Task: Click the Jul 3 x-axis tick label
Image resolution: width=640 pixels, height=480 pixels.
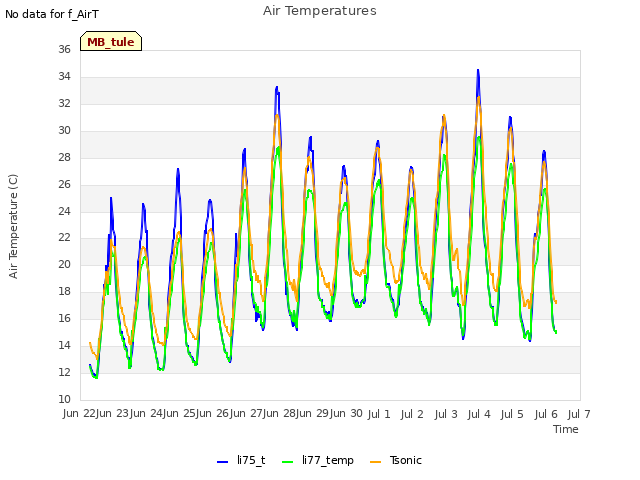Action: pyautogui.click(x=446, y=414)
